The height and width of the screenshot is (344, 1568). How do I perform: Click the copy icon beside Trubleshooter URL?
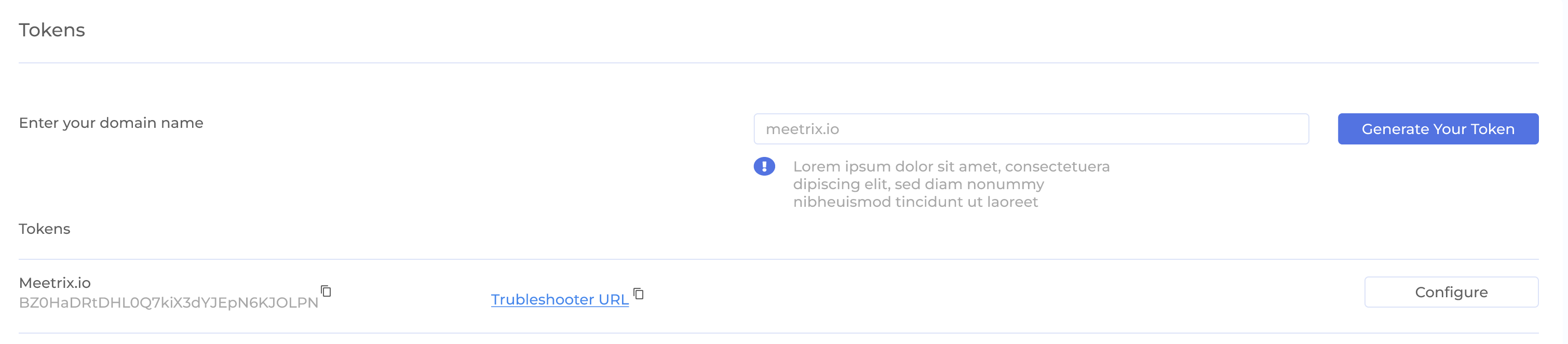point(638,294)
